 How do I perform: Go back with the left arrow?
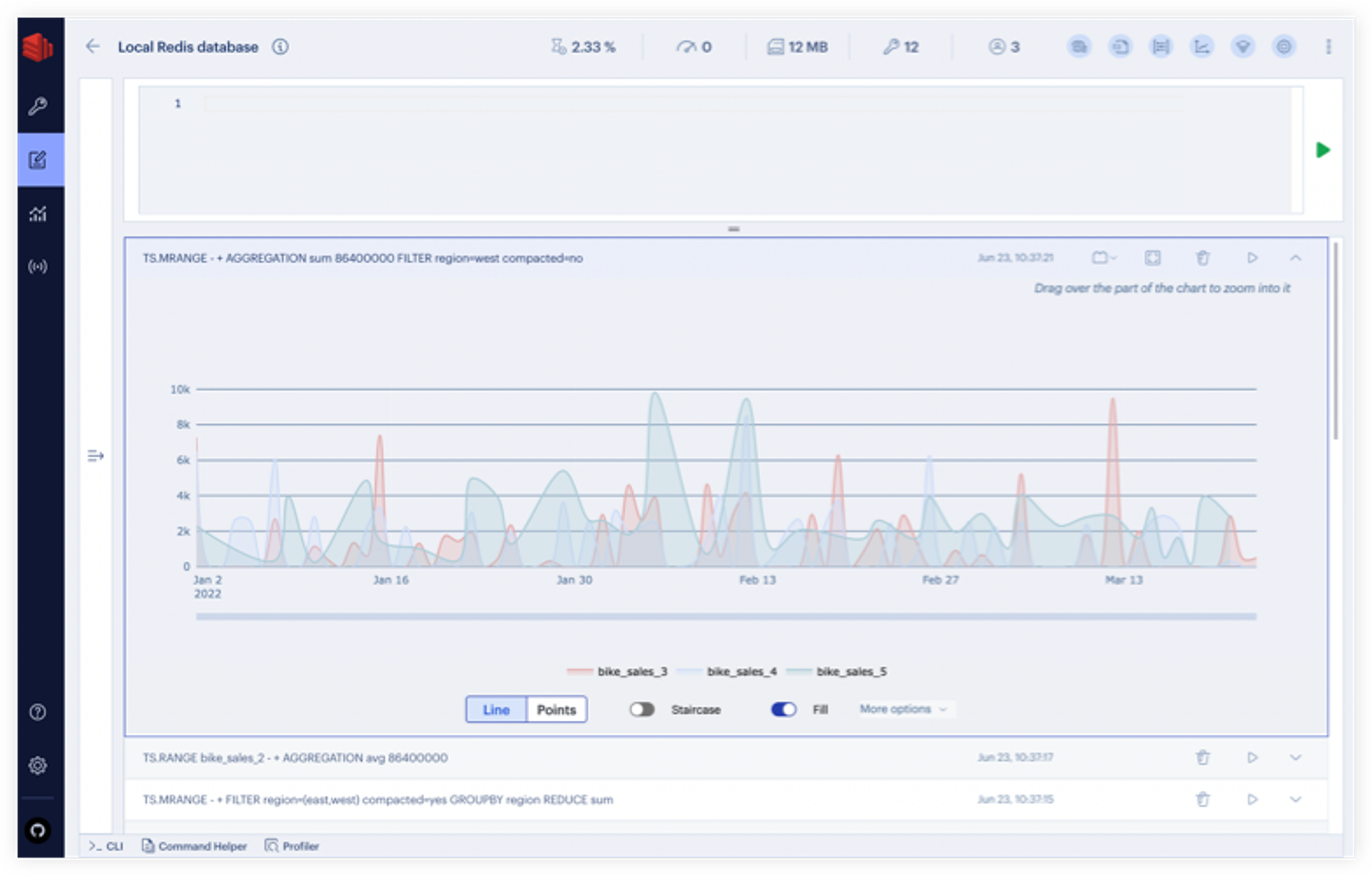pyautogui.click(x=93, y=46)
